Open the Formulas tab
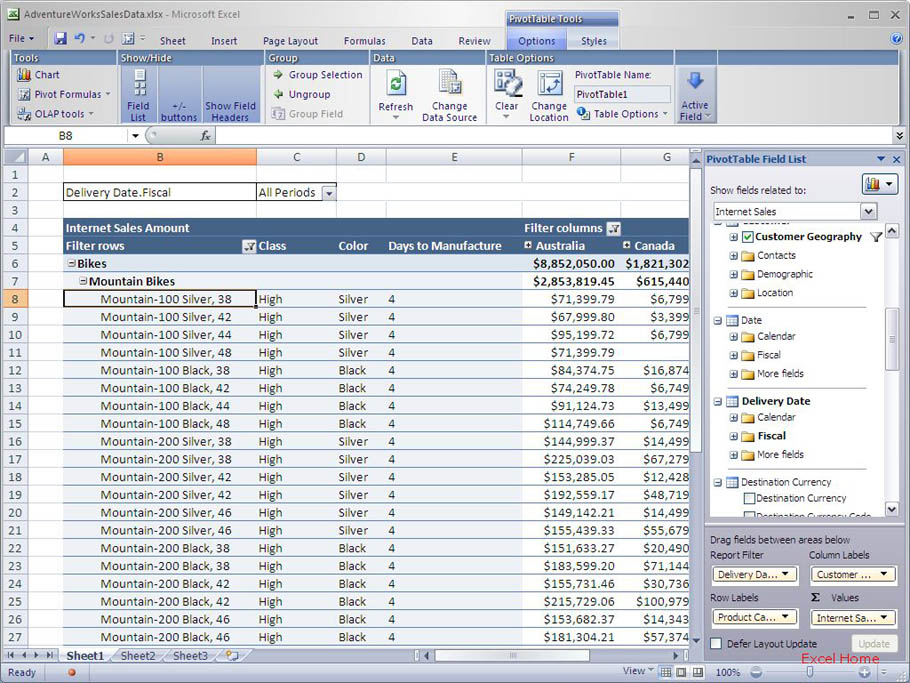This screenshot has width=910, height=683. pyautogui.click(x=364, y=41)
